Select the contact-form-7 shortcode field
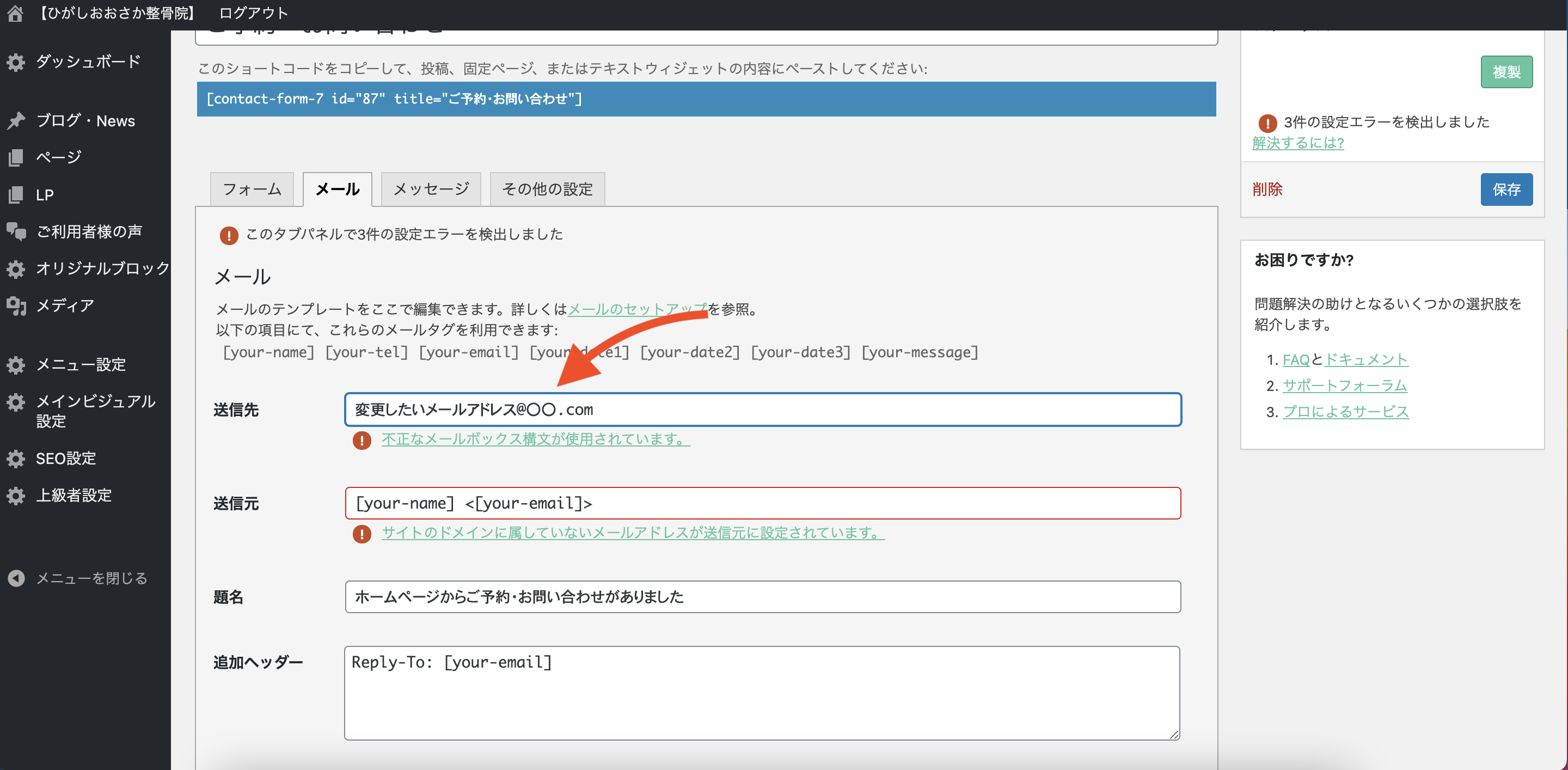This screenshot has width=1568, height=770. [x=706, y=99]
